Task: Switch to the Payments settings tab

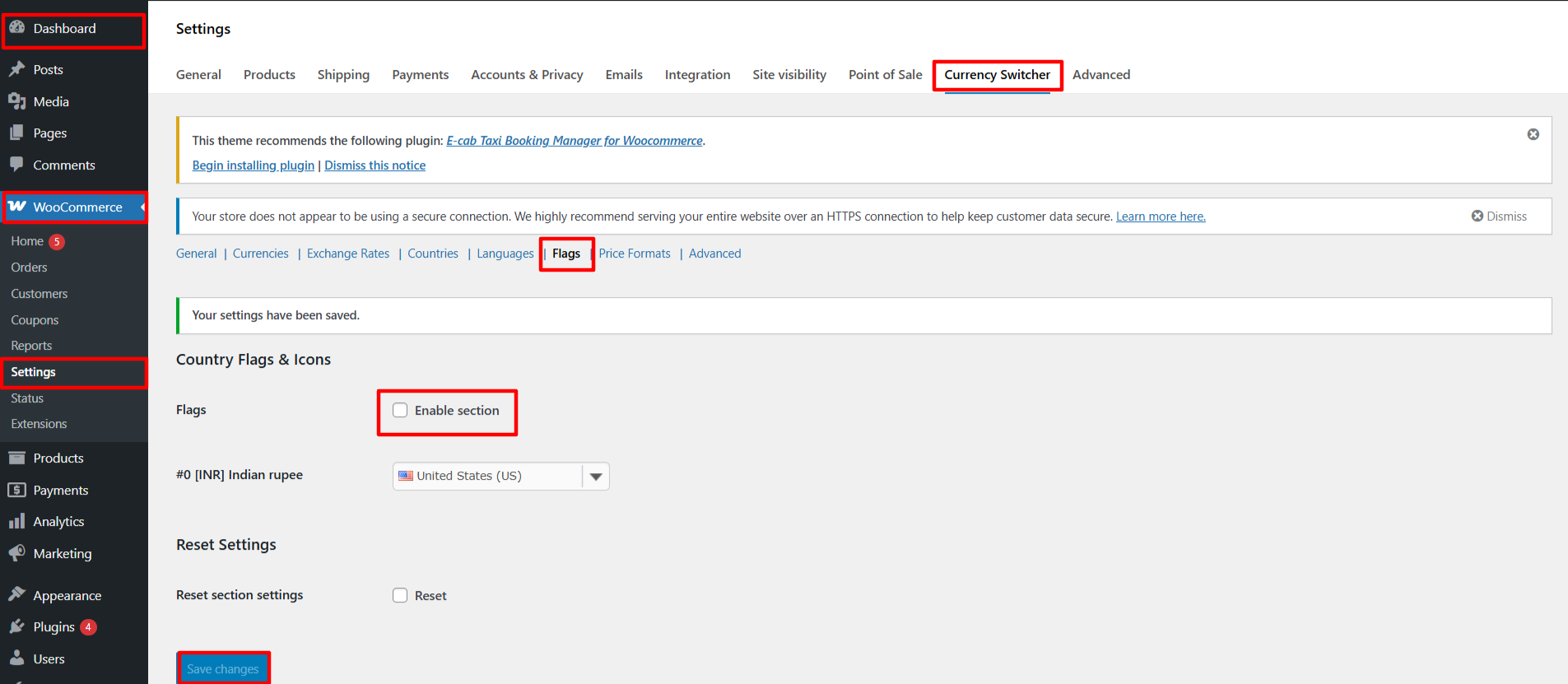Action: pyautogui.click(x=420, y=75)
